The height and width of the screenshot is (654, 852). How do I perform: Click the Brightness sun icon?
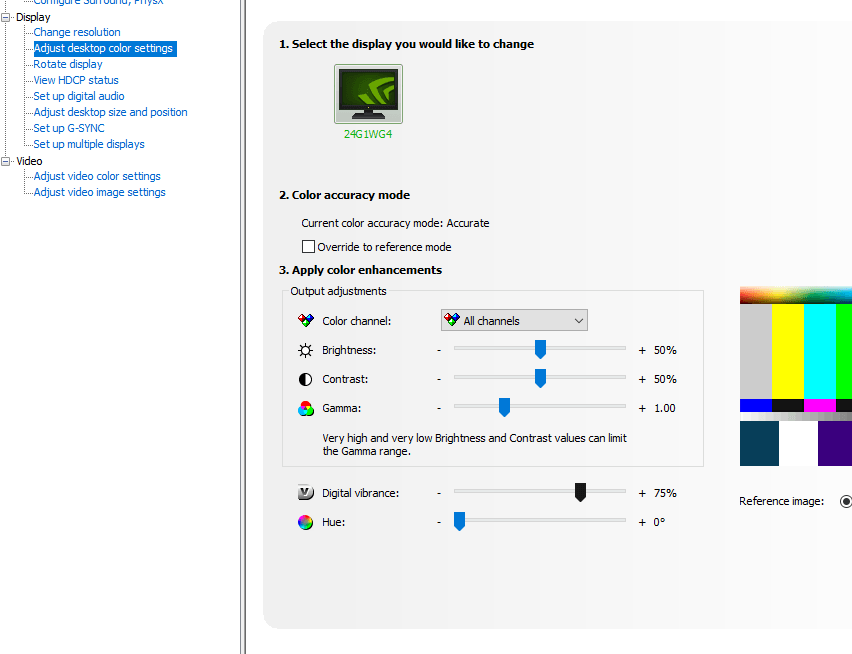tap(306, 350)
